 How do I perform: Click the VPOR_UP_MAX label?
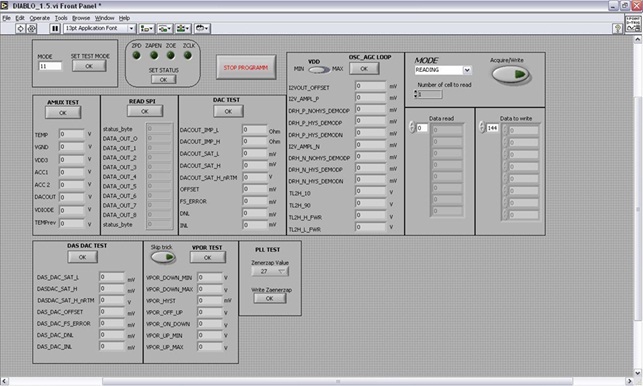click(165, 347)
